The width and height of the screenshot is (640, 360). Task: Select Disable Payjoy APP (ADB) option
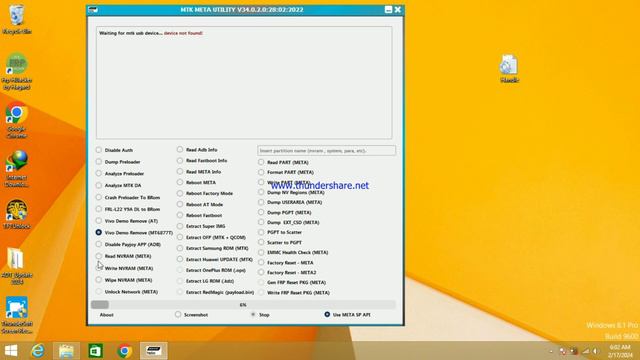coord(129,244)
